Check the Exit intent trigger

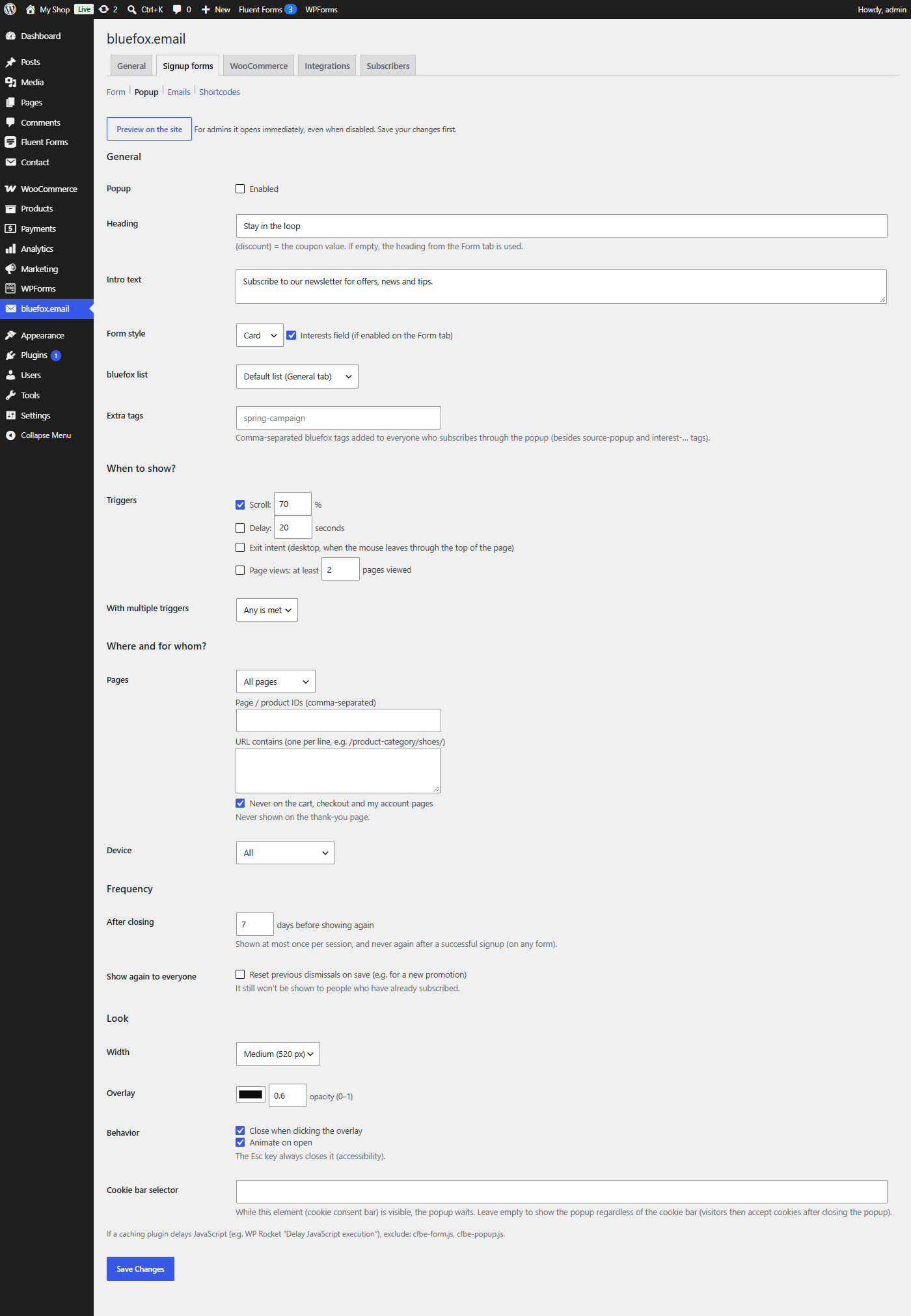coord(240,547)
